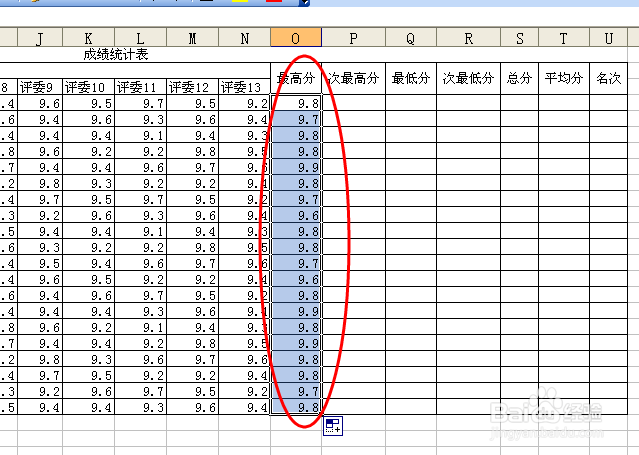
Task: Click the empty cell directly below 总分
Action: pyautogui.click(x=519, y=103)
